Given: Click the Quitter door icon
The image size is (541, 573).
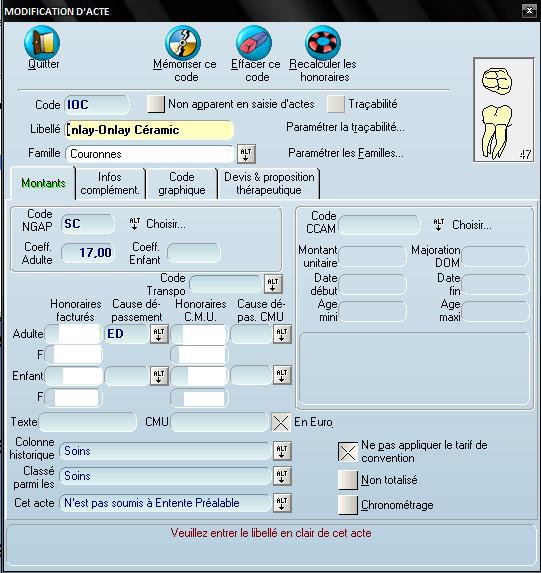Looking at the screenshot, I should [x=42, y=43].
